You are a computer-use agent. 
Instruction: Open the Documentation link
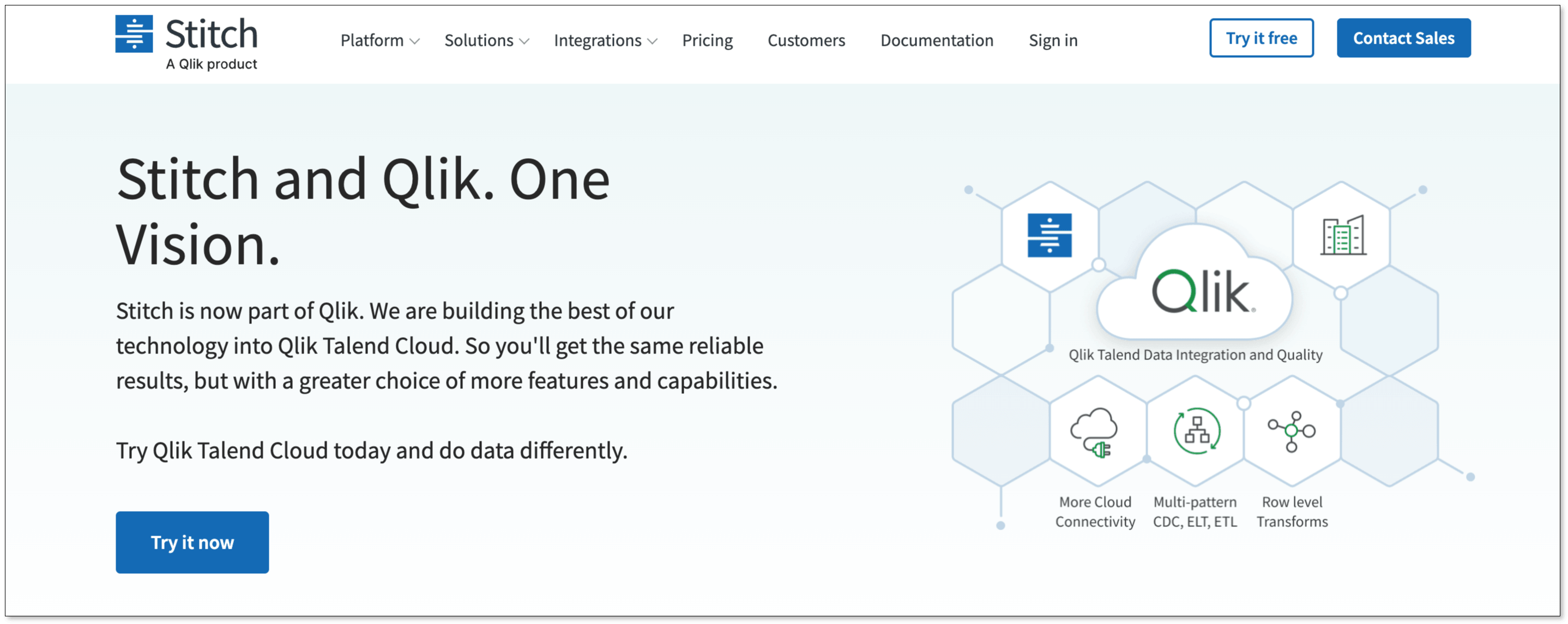[x=937, y=40]
